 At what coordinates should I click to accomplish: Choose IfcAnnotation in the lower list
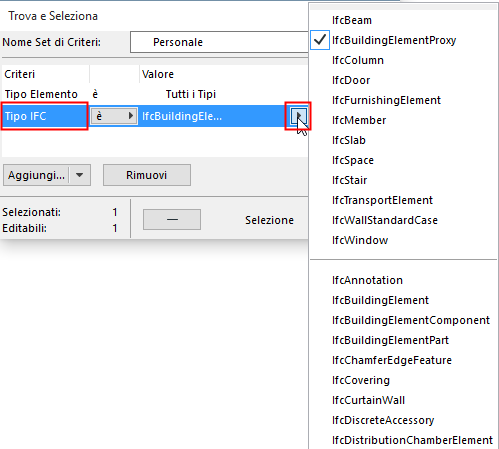point(403,280)
